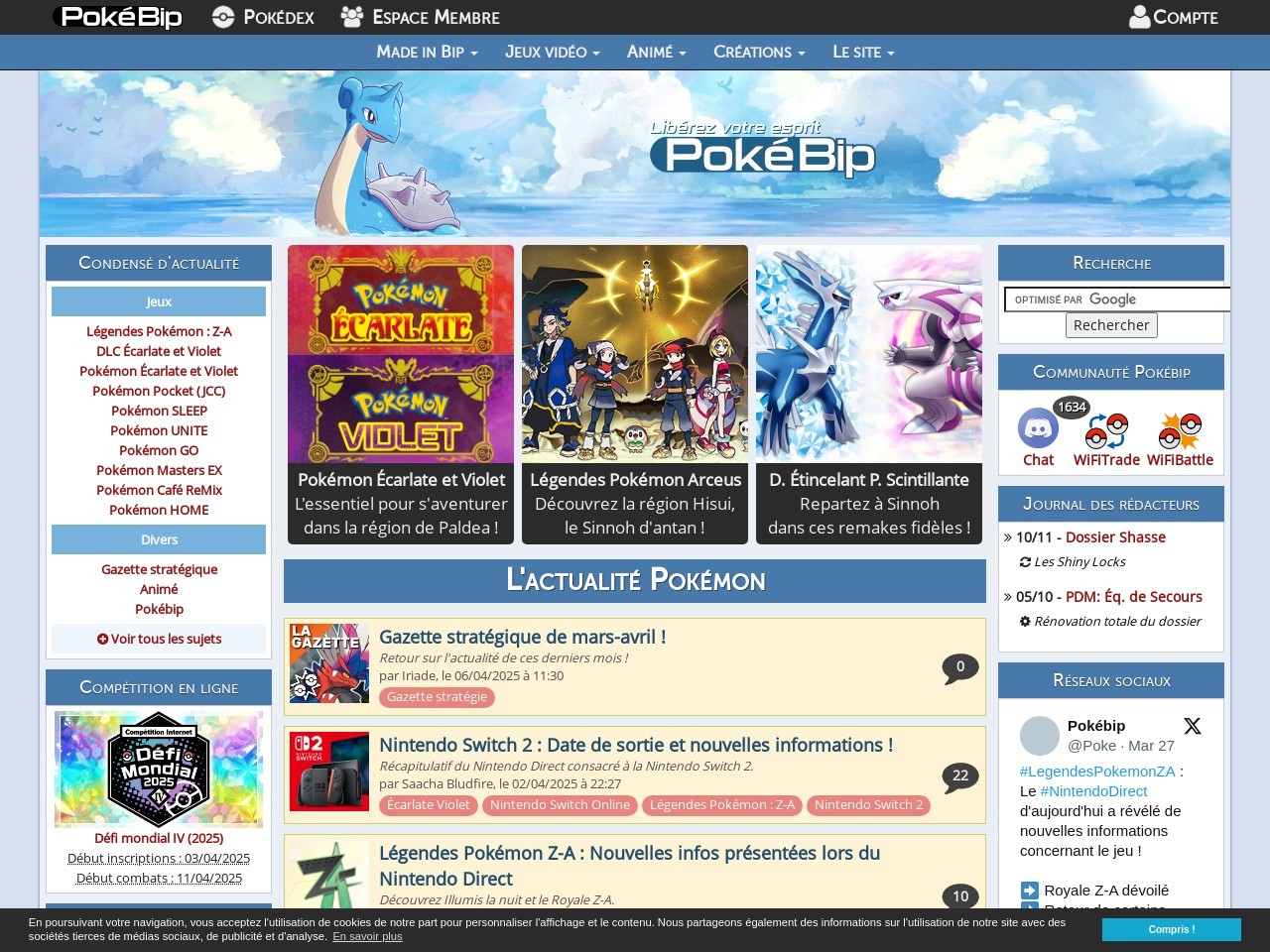Expand the Créations menu

(759, 52)
